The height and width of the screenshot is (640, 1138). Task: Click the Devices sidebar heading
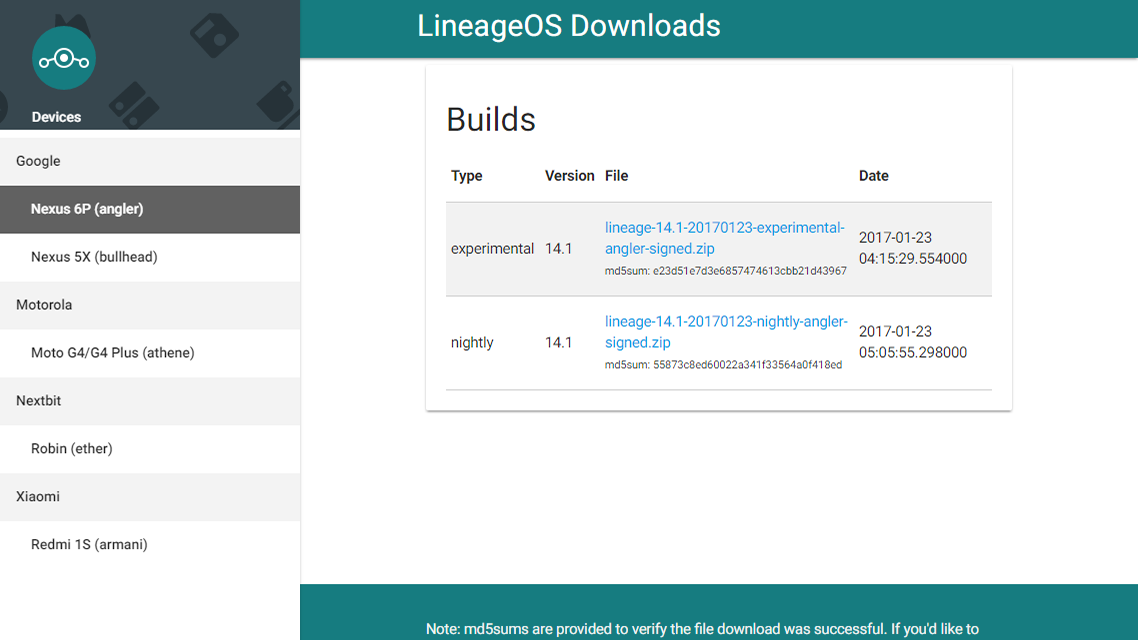[x=56, y=117]
